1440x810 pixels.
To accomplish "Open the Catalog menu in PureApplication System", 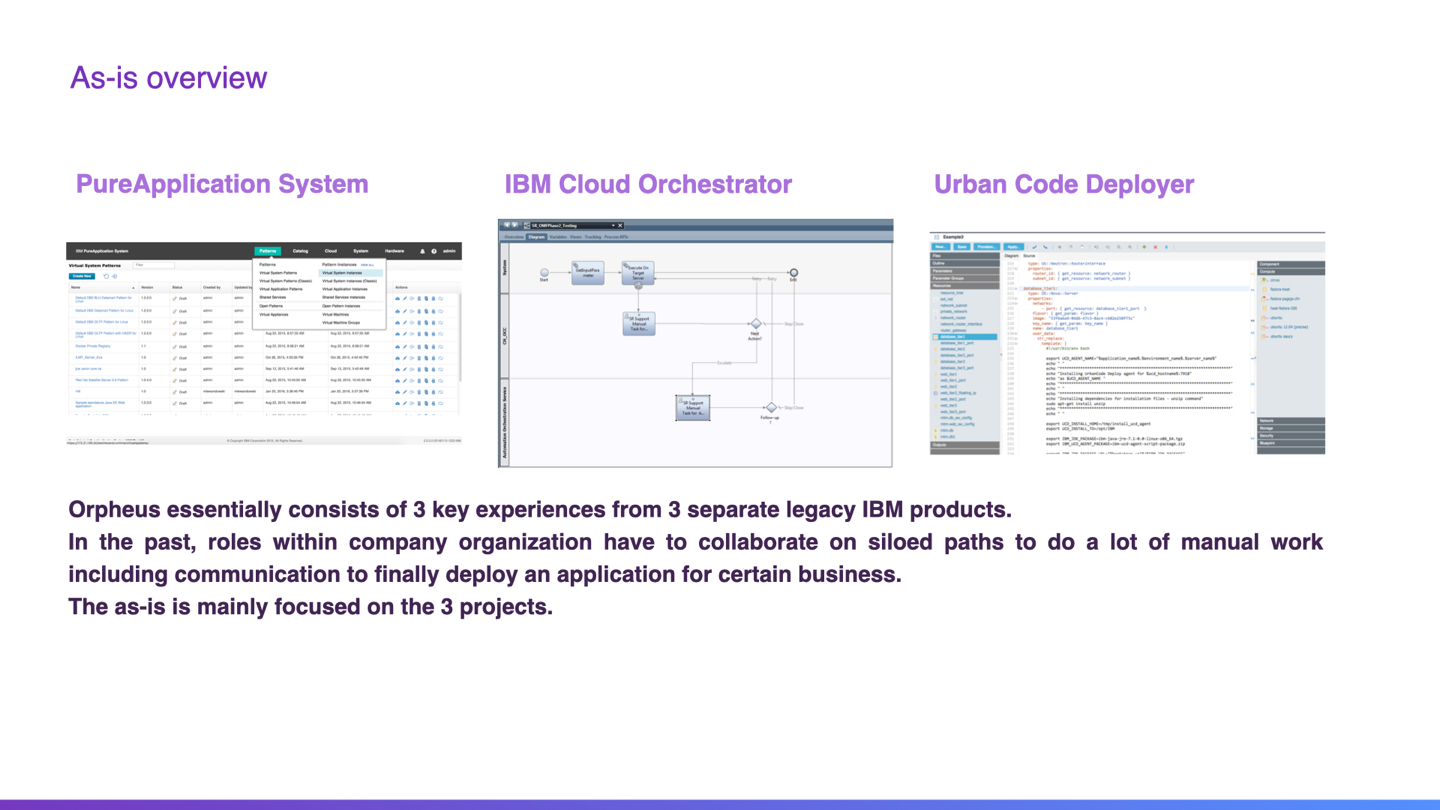I will coord(300,251).
